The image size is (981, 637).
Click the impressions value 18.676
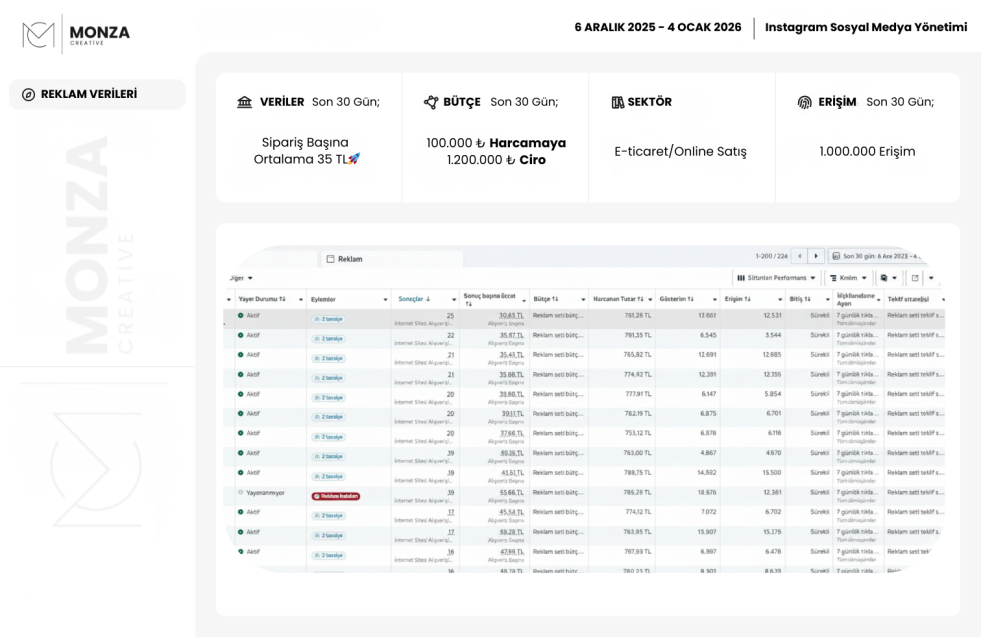click(x=706, y=492)
